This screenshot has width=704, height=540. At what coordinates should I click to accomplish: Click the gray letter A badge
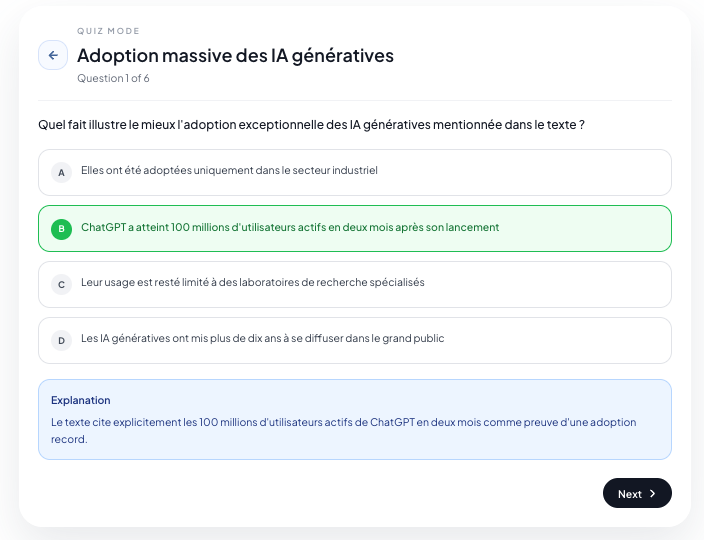[x=62, y=172]
